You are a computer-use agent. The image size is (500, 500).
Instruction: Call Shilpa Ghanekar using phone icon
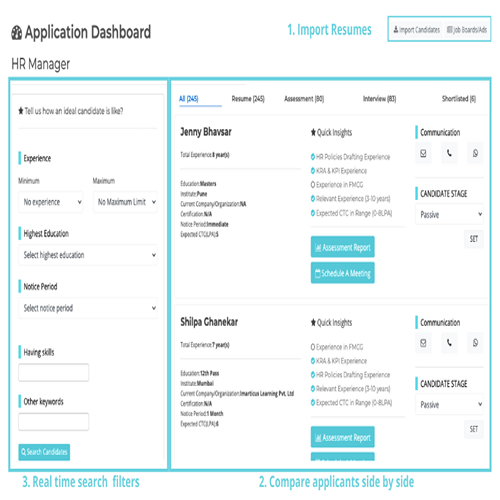coord(449,343)
